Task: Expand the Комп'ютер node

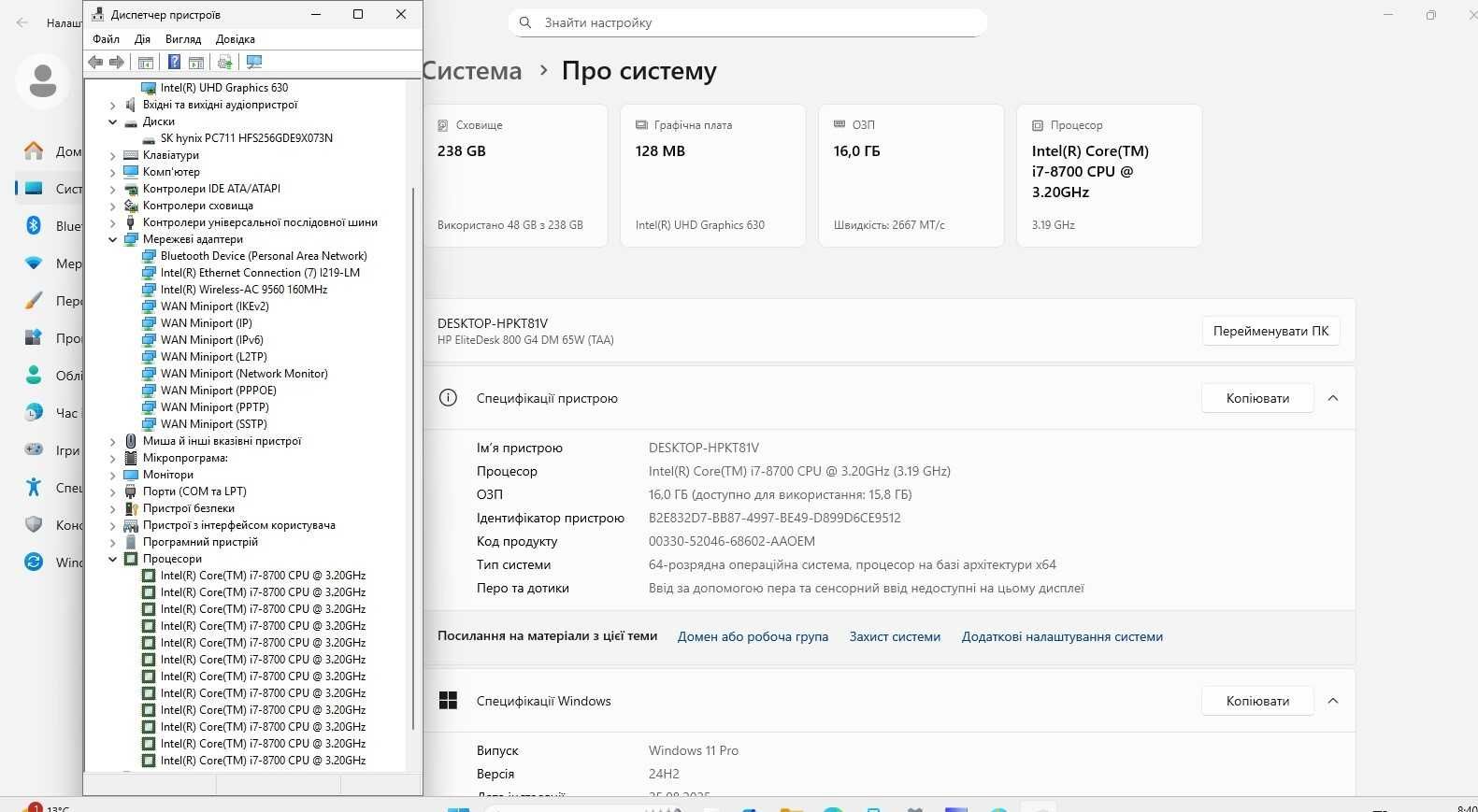Action: pos(113,172)
